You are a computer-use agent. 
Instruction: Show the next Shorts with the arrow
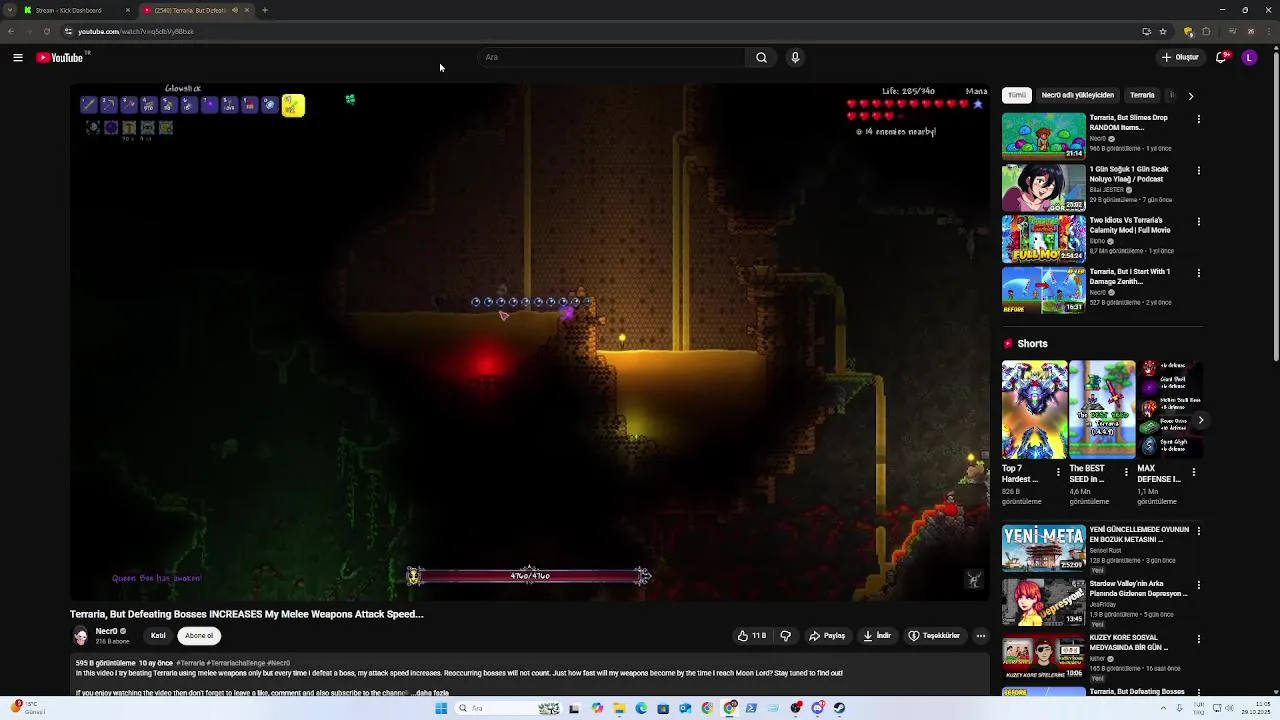coord(1200,420)
